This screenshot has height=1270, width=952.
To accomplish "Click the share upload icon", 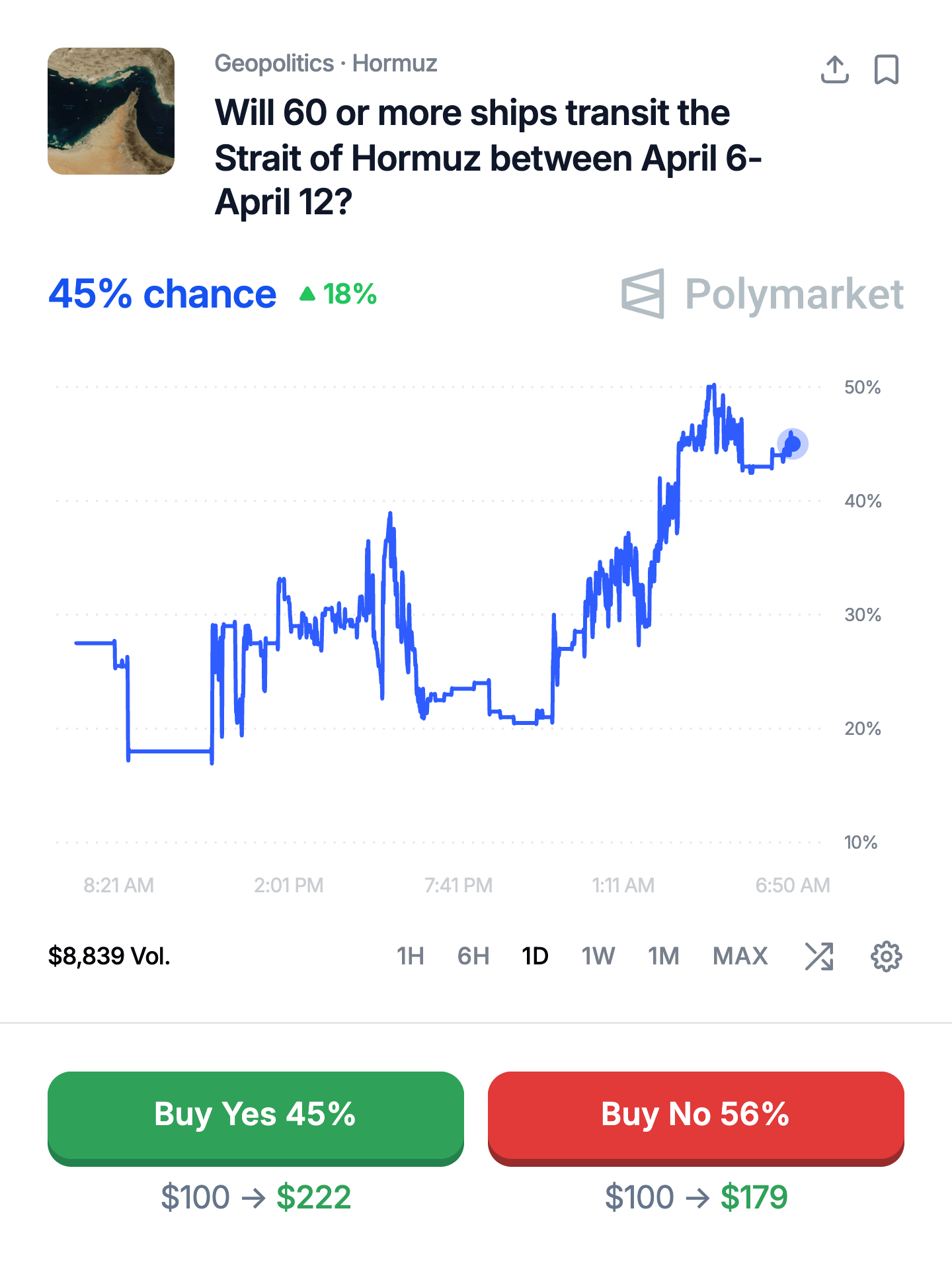I will click(x=834, y=69).
